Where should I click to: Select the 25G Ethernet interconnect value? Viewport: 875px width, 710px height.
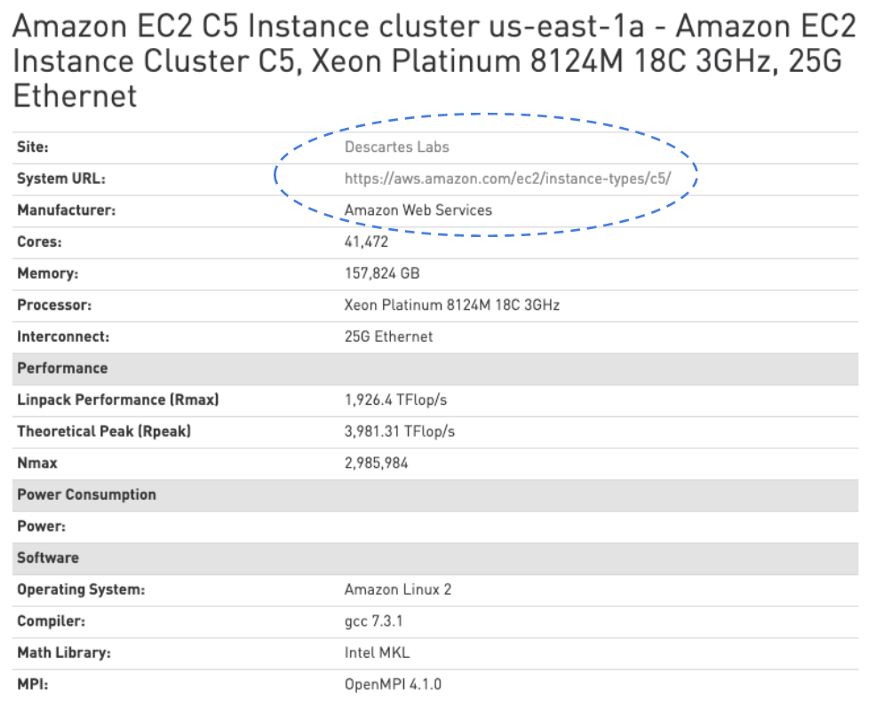click(x=388, y=337)
